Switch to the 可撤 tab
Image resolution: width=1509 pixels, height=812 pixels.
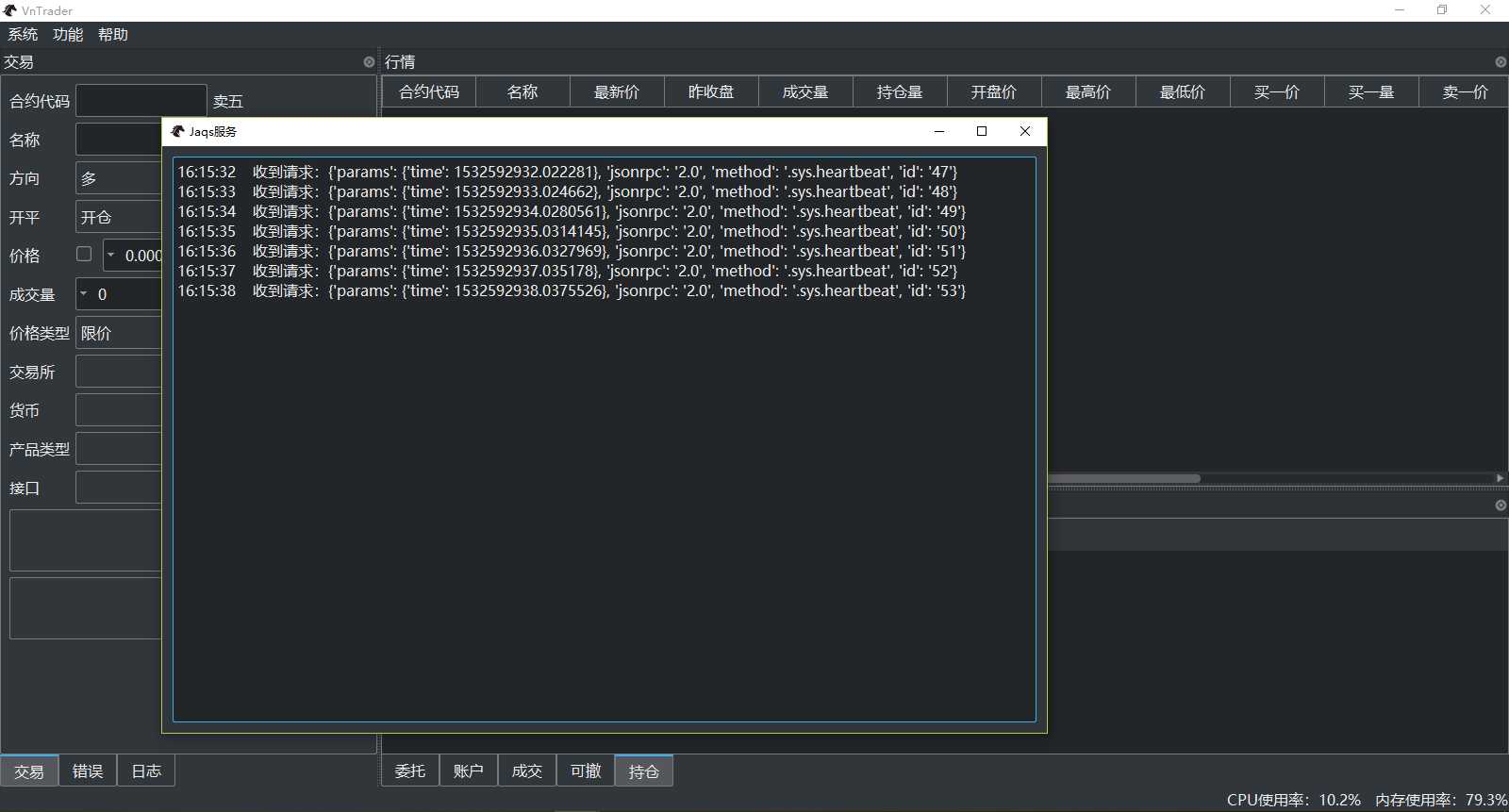(x=586, y=771)
